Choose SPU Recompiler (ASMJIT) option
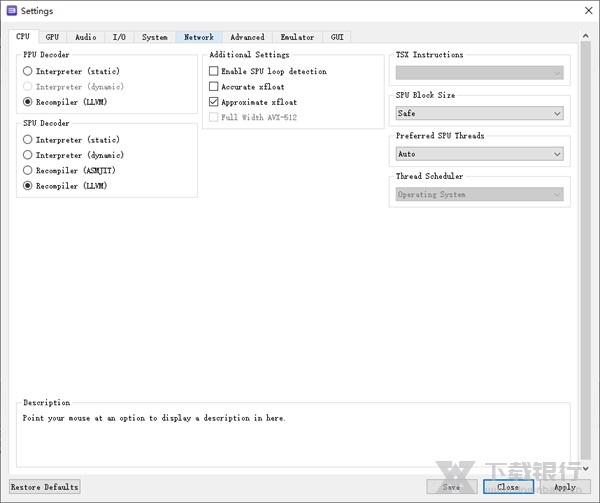This screenshot has height=503, width=600. pyautogui.click(x=28, y=171)
